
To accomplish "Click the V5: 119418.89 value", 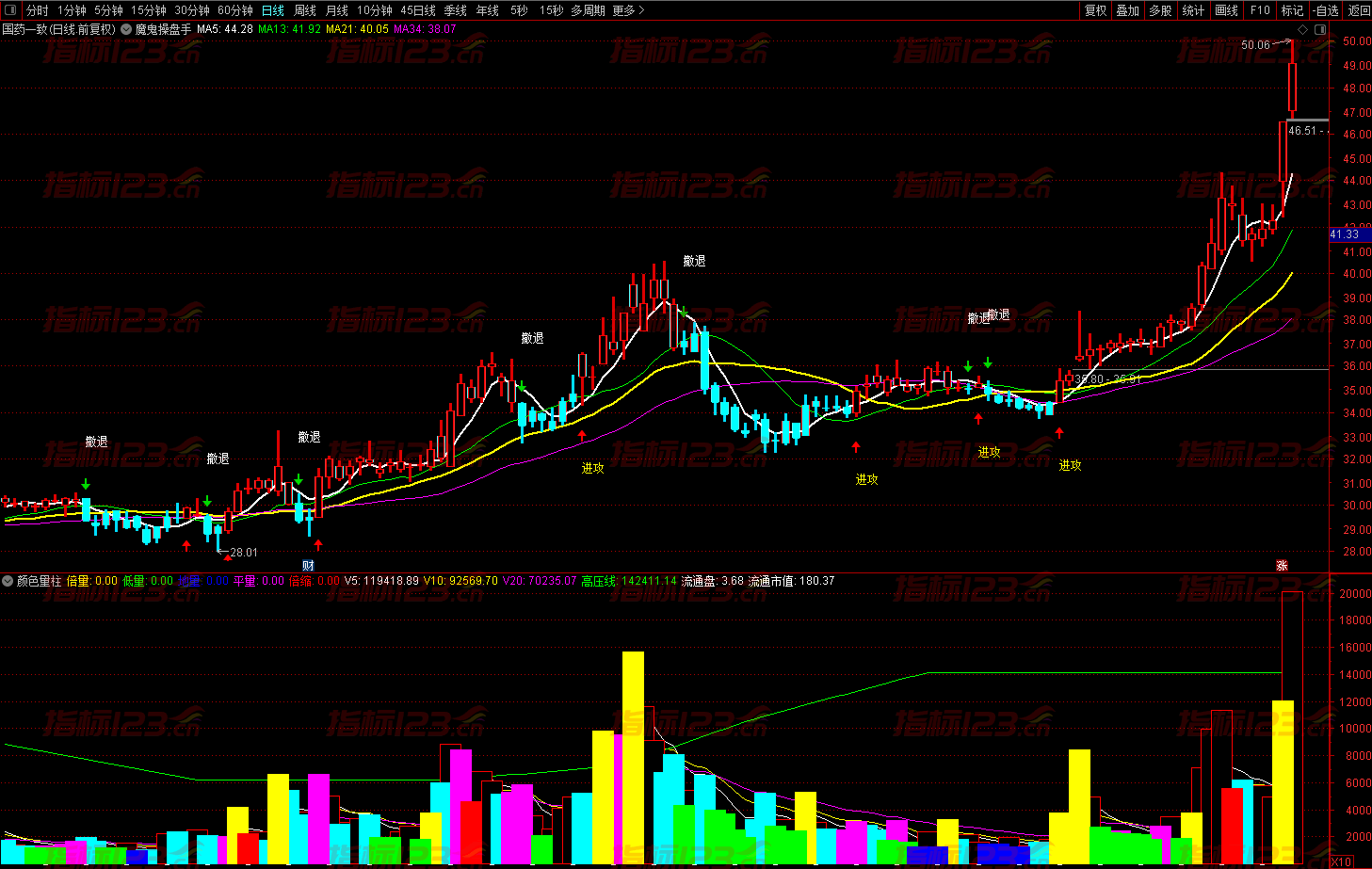I will tap(382, 581).
